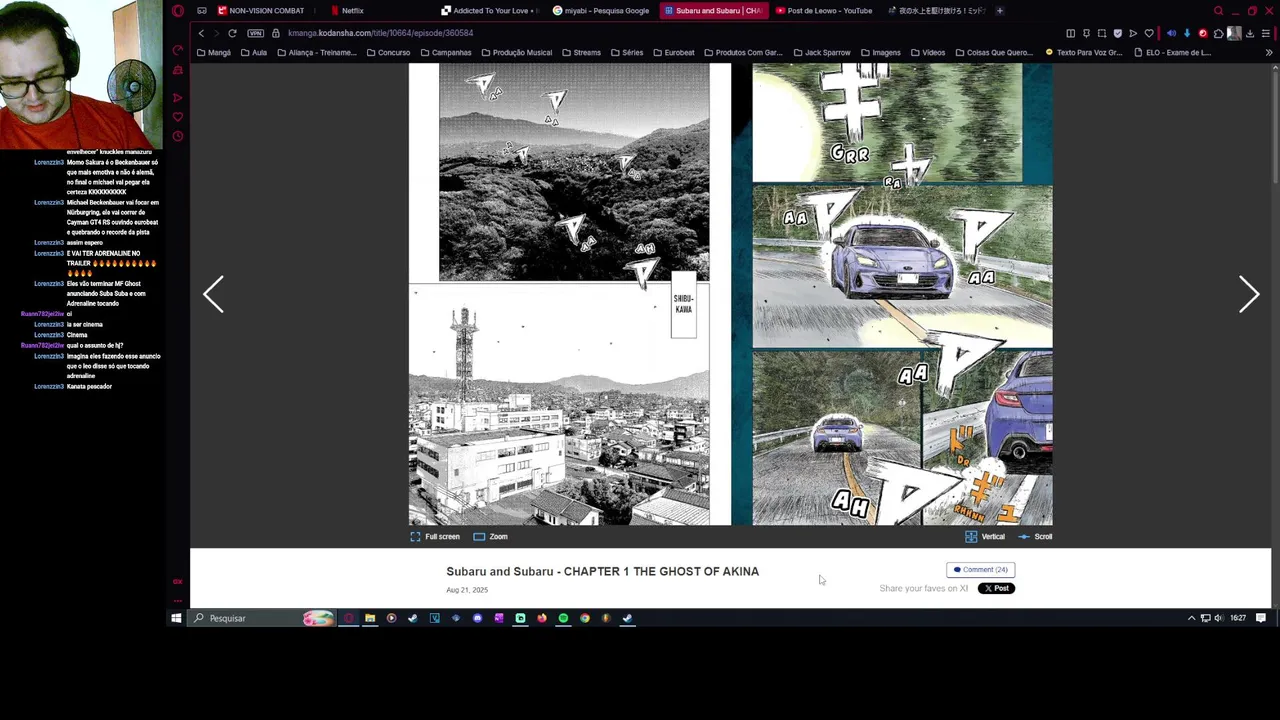Switch to the Japanese-titled last tab
Viewport: 1280px width, 720px height.
[937, 11]
